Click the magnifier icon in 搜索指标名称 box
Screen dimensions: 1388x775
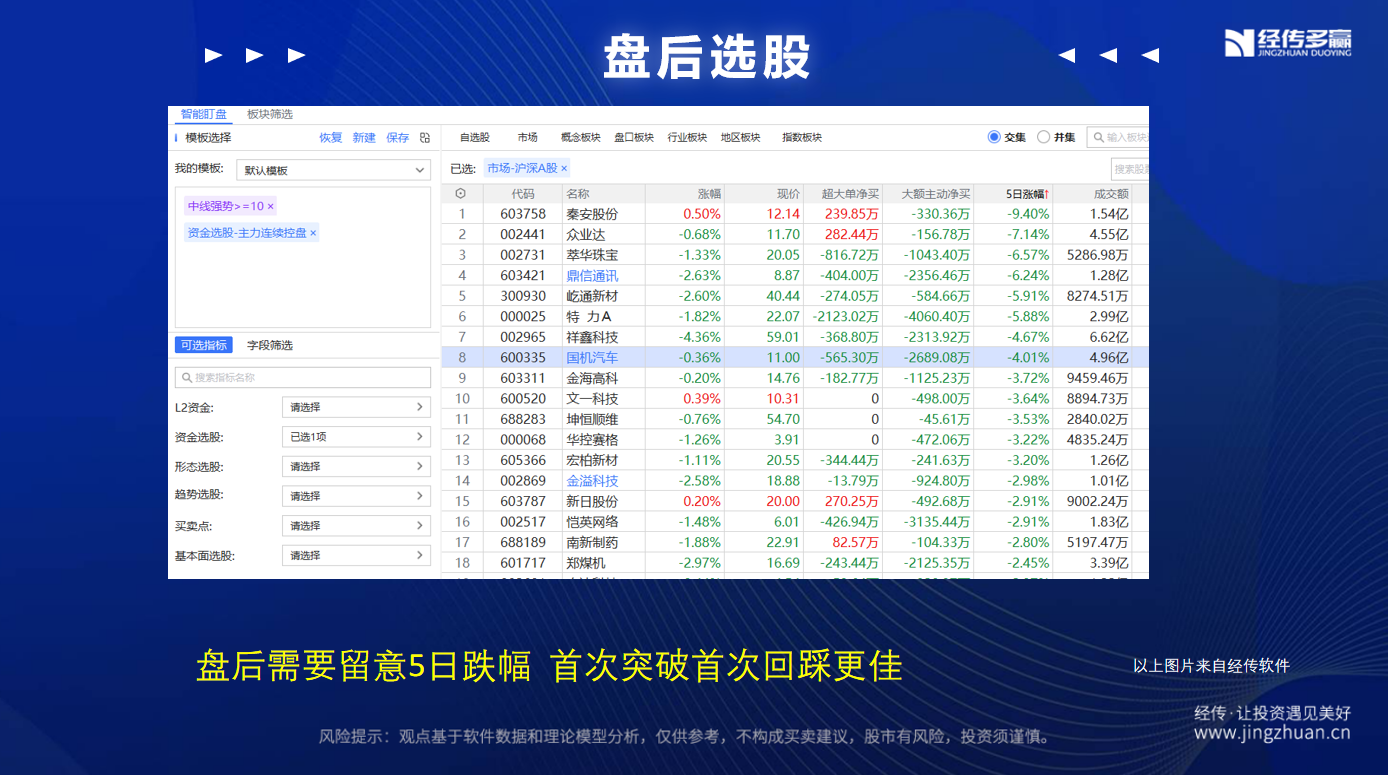(187, 378)
